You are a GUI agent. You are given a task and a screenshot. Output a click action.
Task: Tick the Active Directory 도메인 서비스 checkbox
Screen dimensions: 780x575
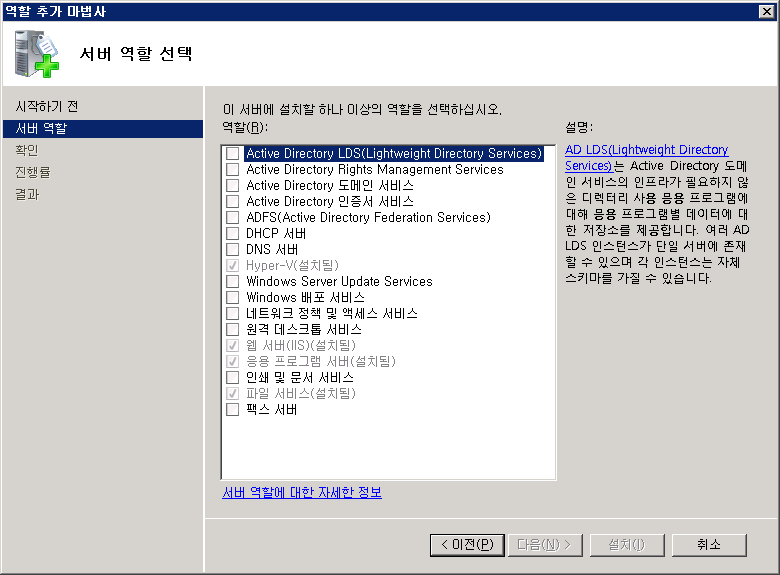(233, 186)
